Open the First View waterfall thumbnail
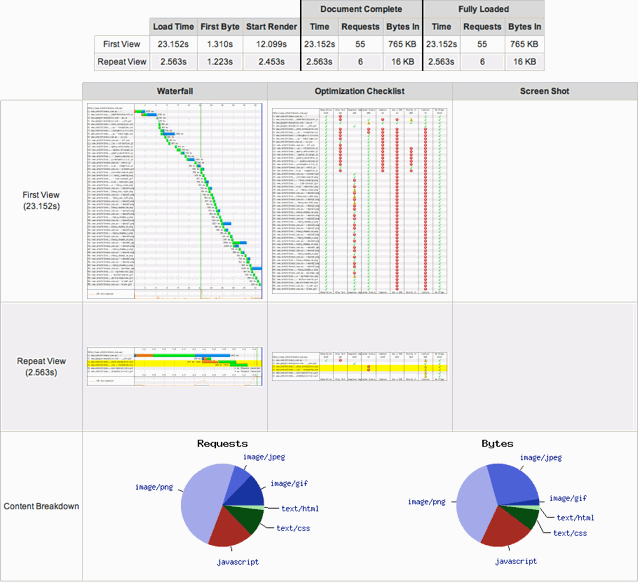The width and height of the screenshot is (638, 583). 174,201
